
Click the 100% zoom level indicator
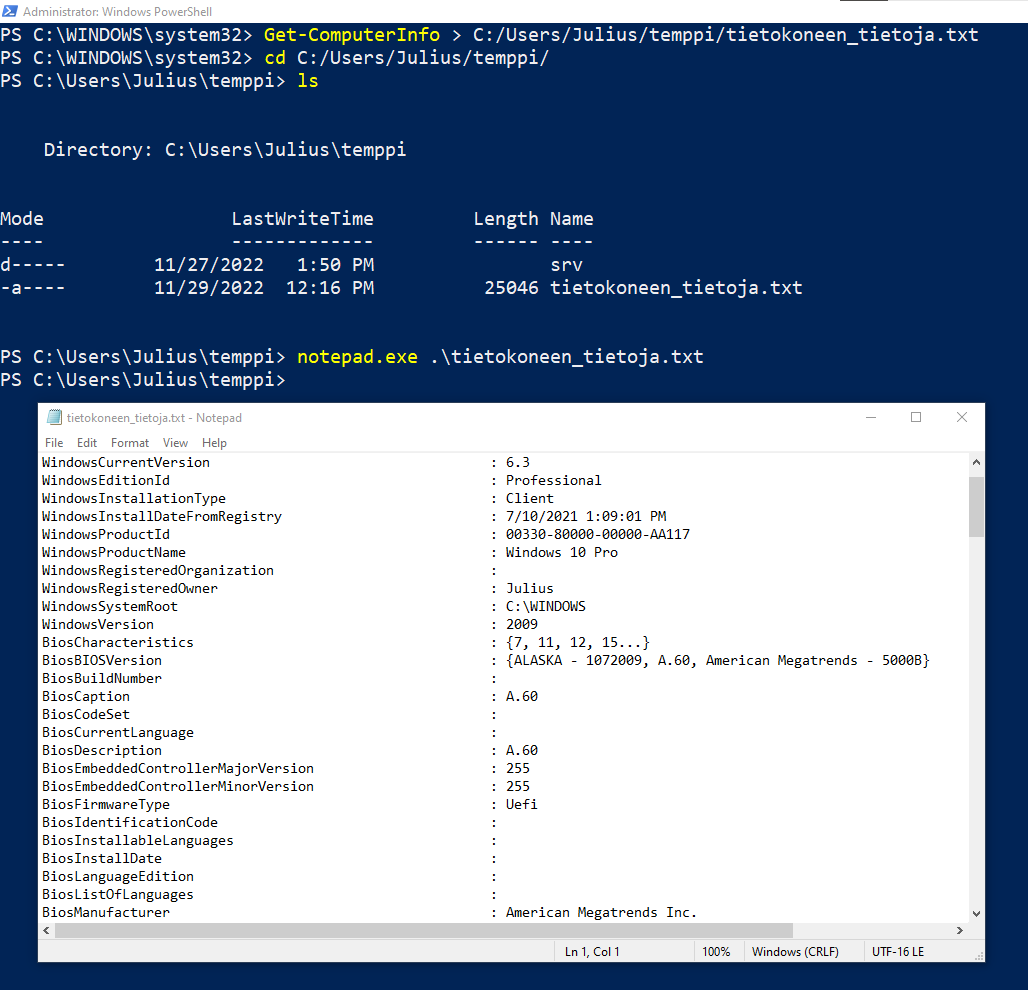(718, 951)
